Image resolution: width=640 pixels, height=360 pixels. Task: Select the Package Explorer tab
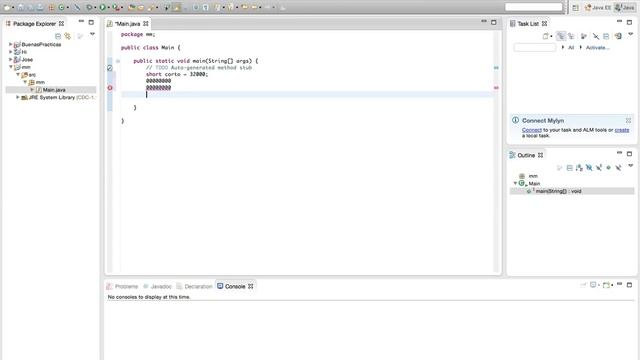click(x=35, y=24)
